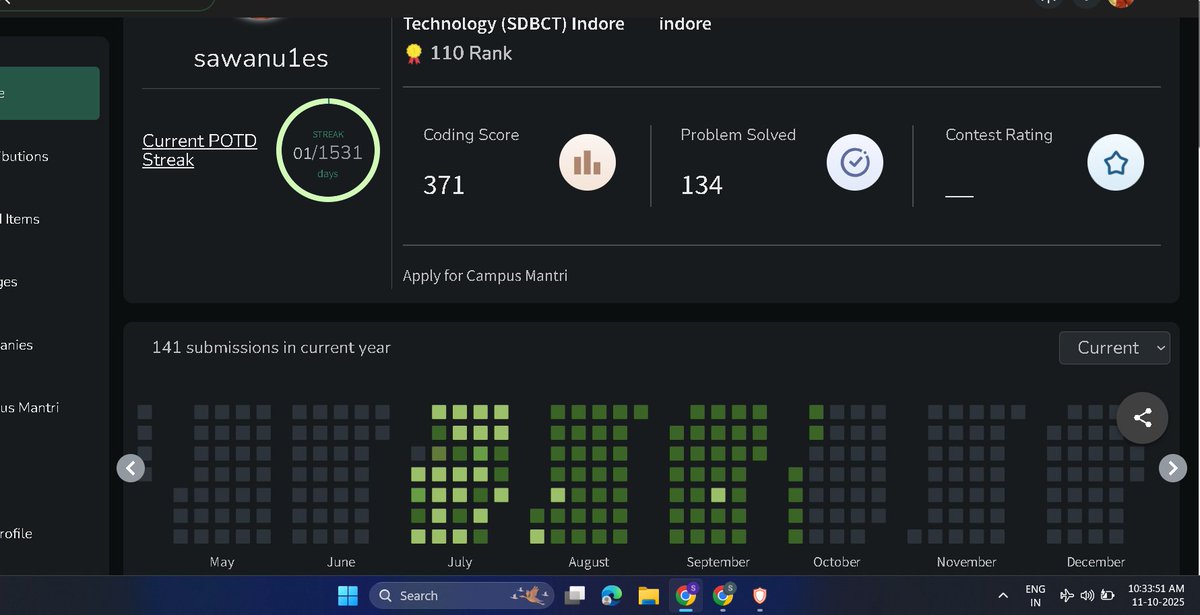Click the rank medal icon beside 110 Rank

pos(414,54)
